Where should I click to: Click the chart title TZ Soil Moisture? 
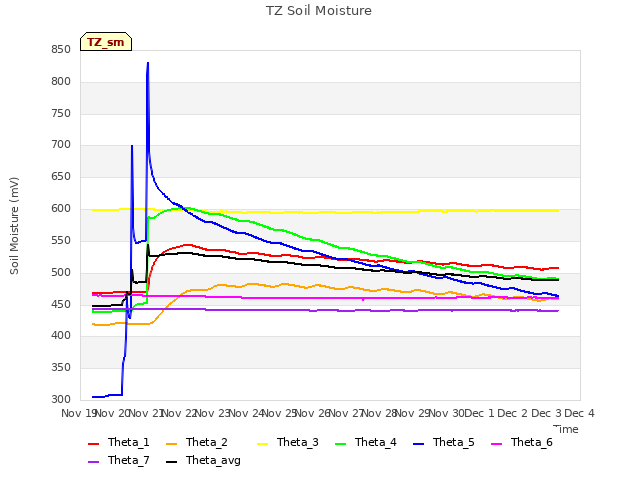pos(319,11)
